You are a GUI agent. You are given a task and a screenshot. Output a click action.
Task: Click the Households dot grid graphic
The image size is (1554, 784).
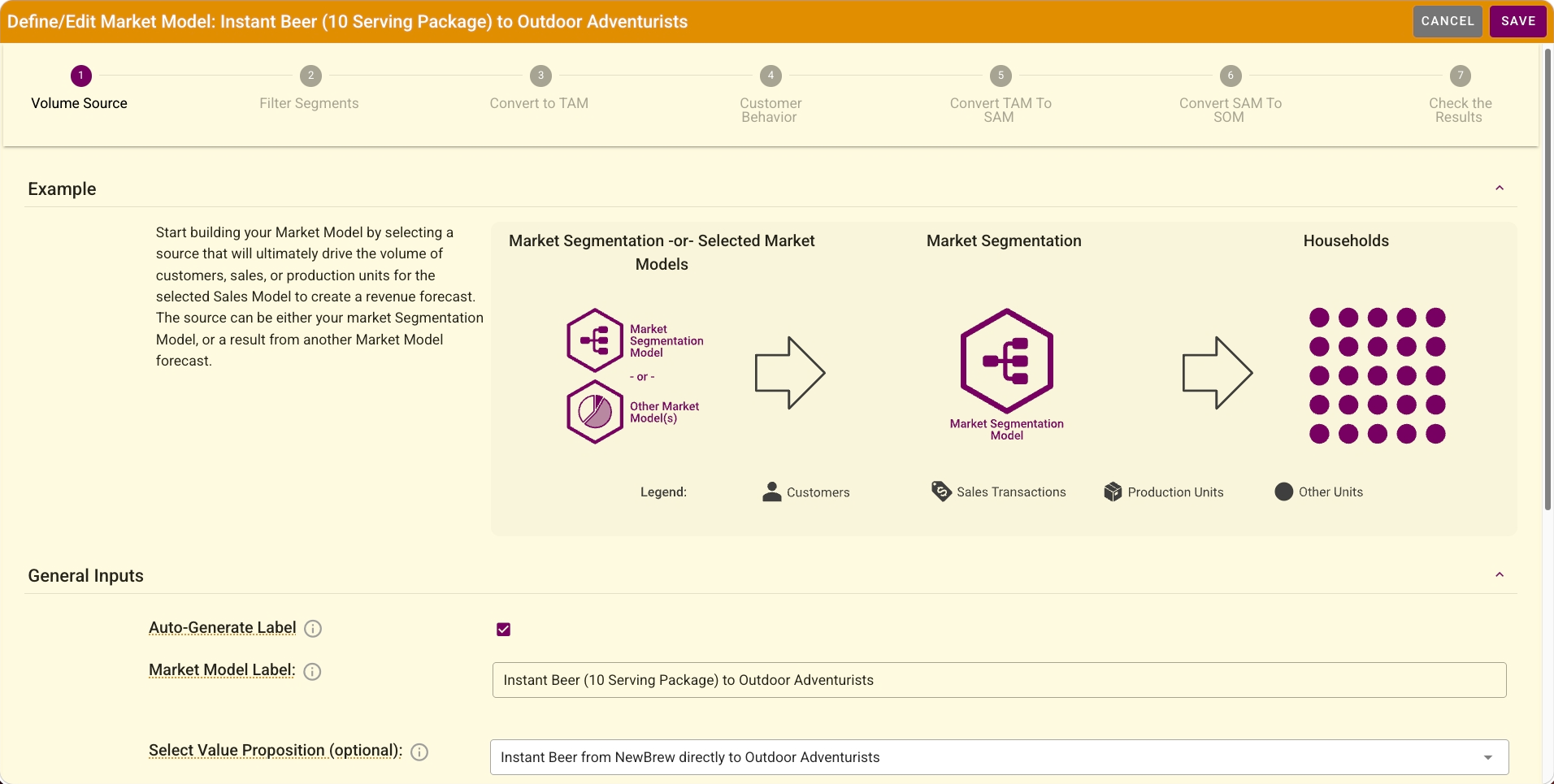(1378, 375)
